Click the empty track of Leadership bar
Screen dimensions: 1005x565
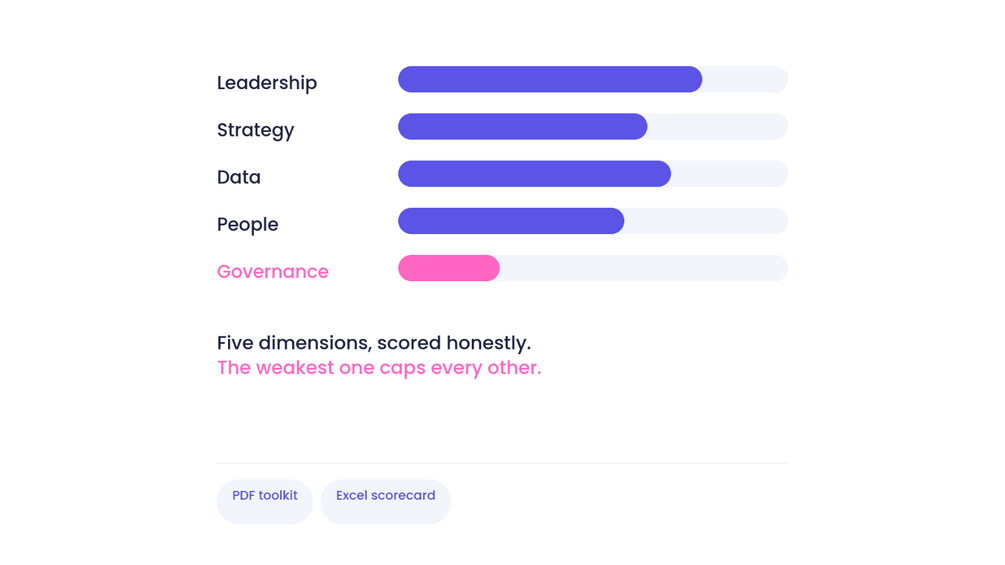pos(745,79)
